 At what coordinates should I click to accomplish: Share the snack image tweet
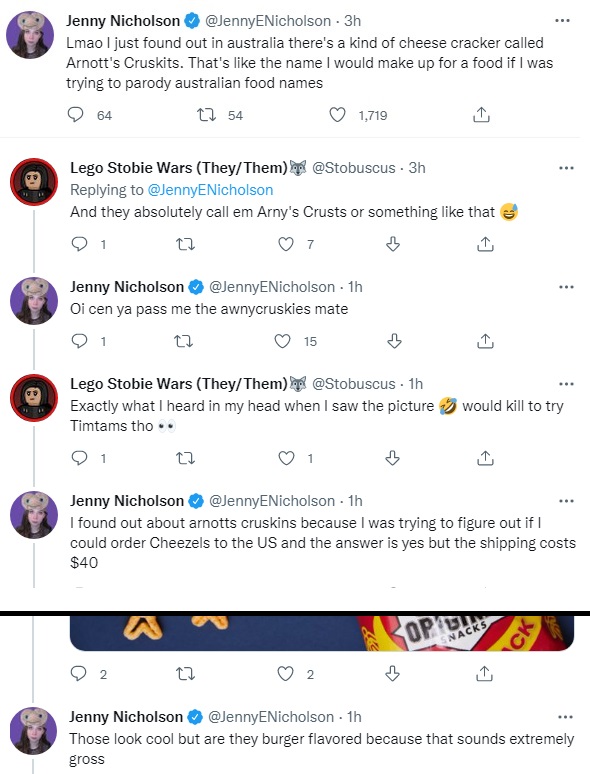click(485, 674)
